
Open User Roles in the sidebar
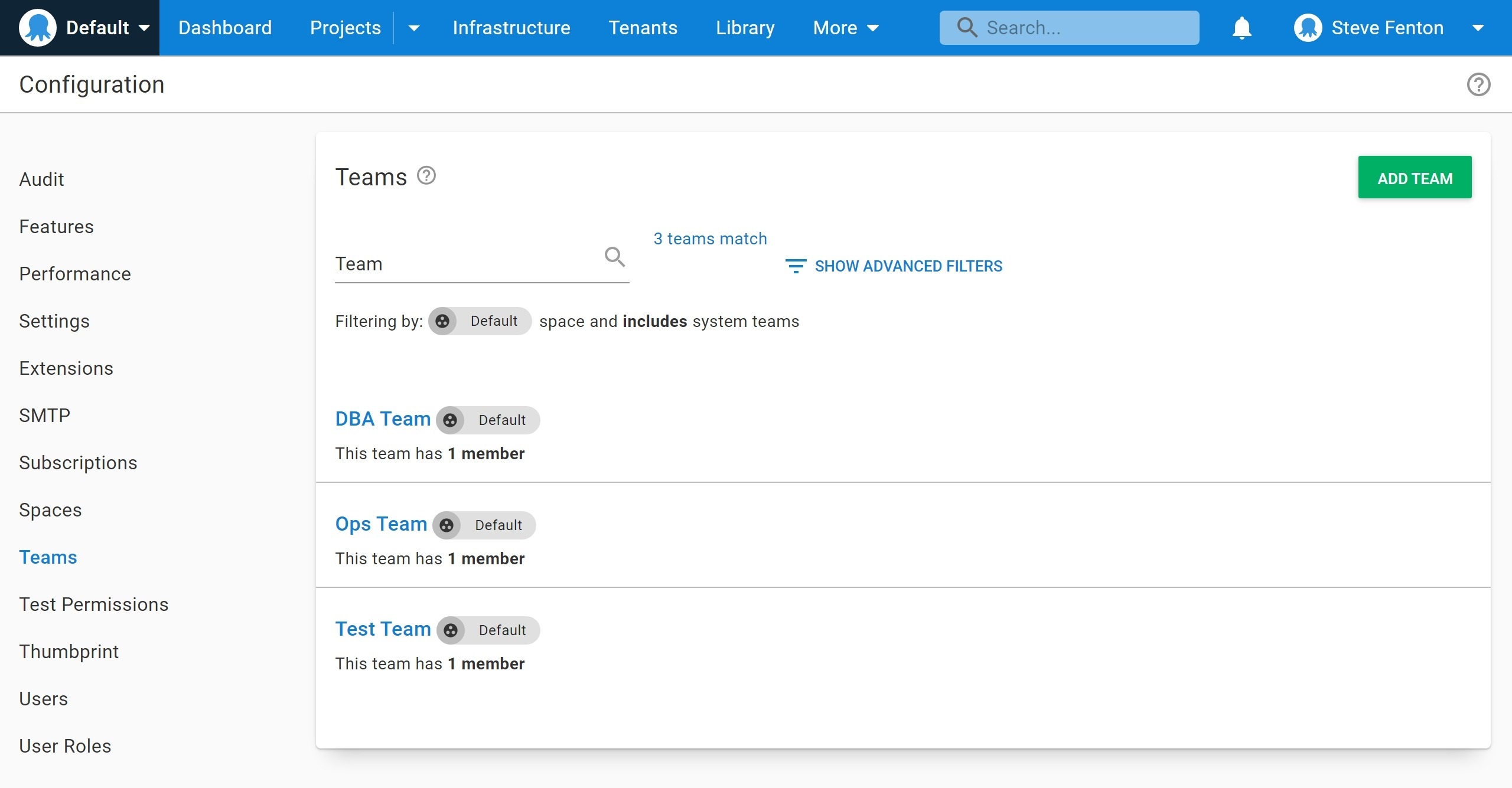(65, 746)
